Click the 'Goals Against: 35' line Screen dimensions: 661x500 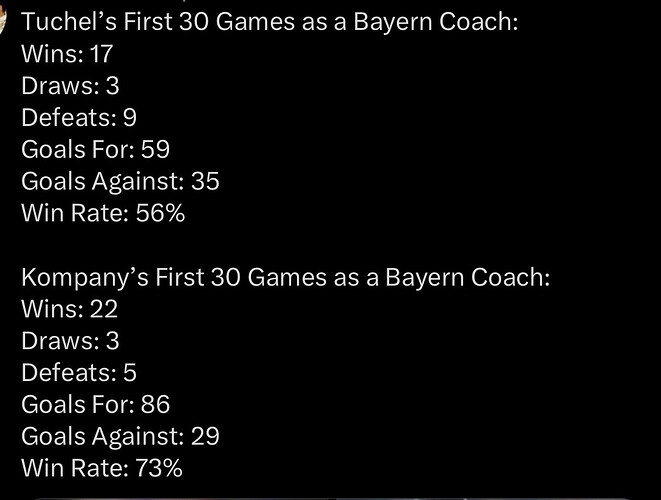point(120,181)
